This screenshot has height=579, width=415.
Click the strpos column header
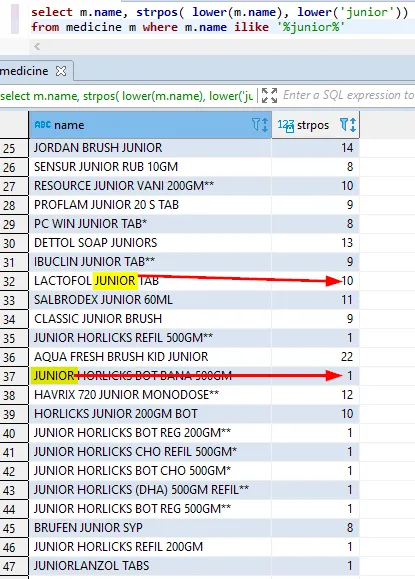pos(315,125)
